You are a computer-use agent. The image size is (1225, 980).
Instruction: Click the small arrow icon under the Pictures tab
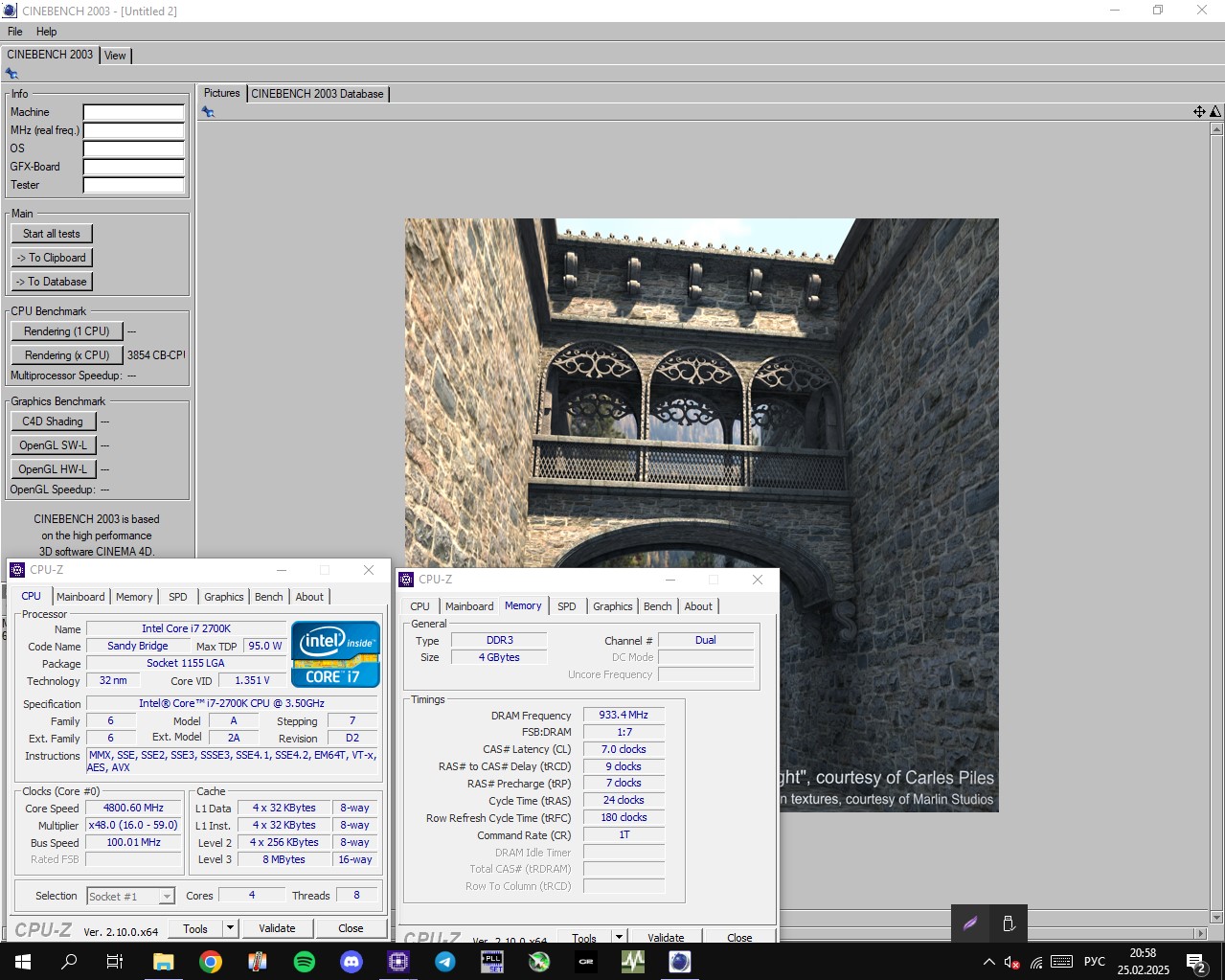tap(208, 112)
